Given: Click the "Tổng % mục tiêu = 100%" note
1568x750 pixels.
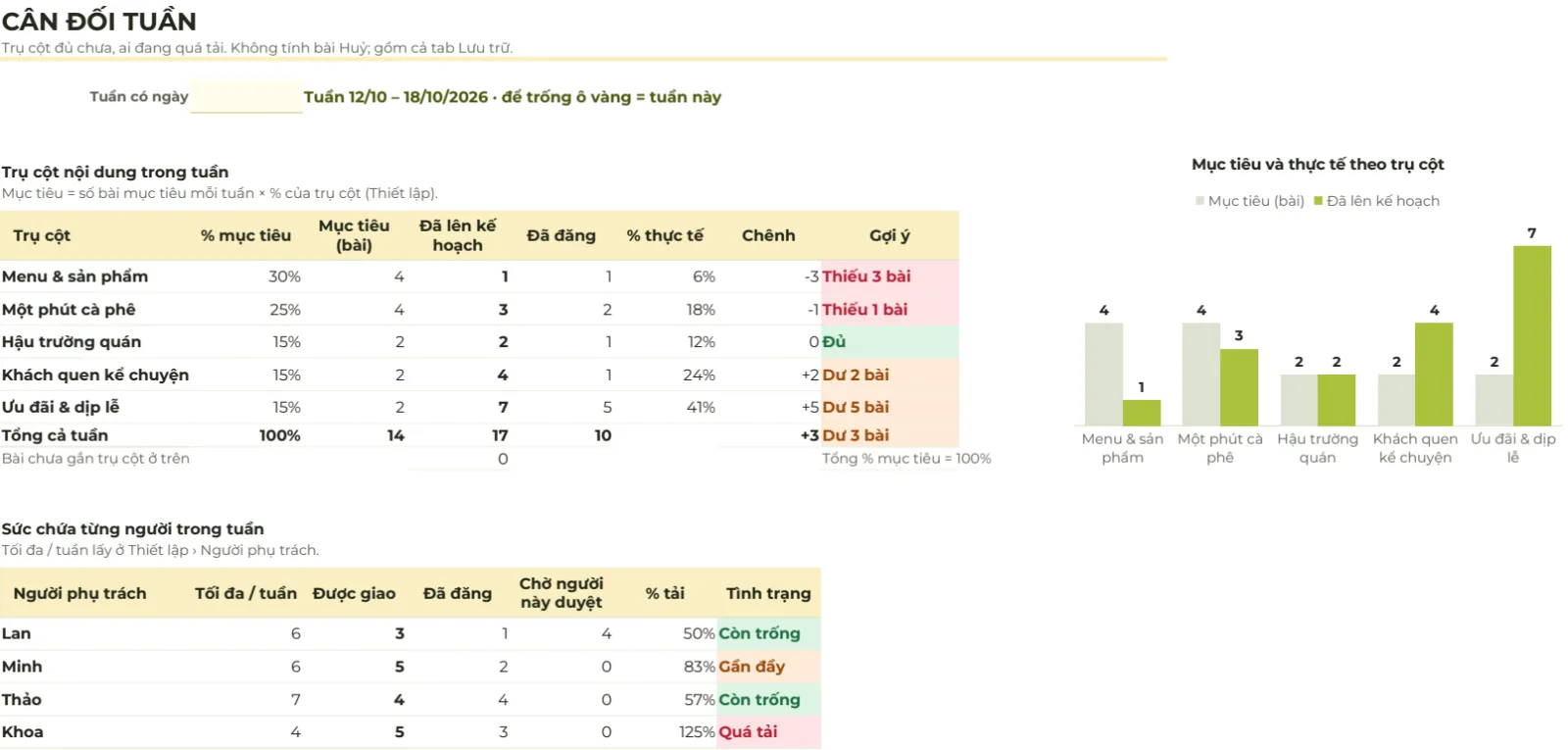Looking at the screenshot, I should (x=906, y=459).
